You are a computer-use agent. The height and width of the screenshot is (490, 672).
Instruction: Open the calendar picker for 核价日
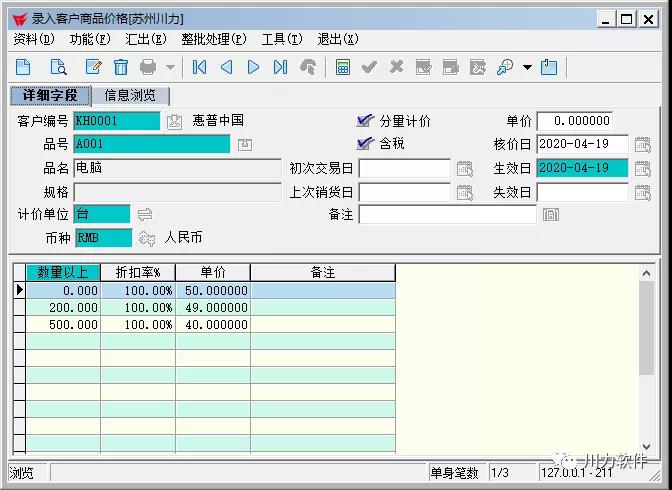[642, 144]
